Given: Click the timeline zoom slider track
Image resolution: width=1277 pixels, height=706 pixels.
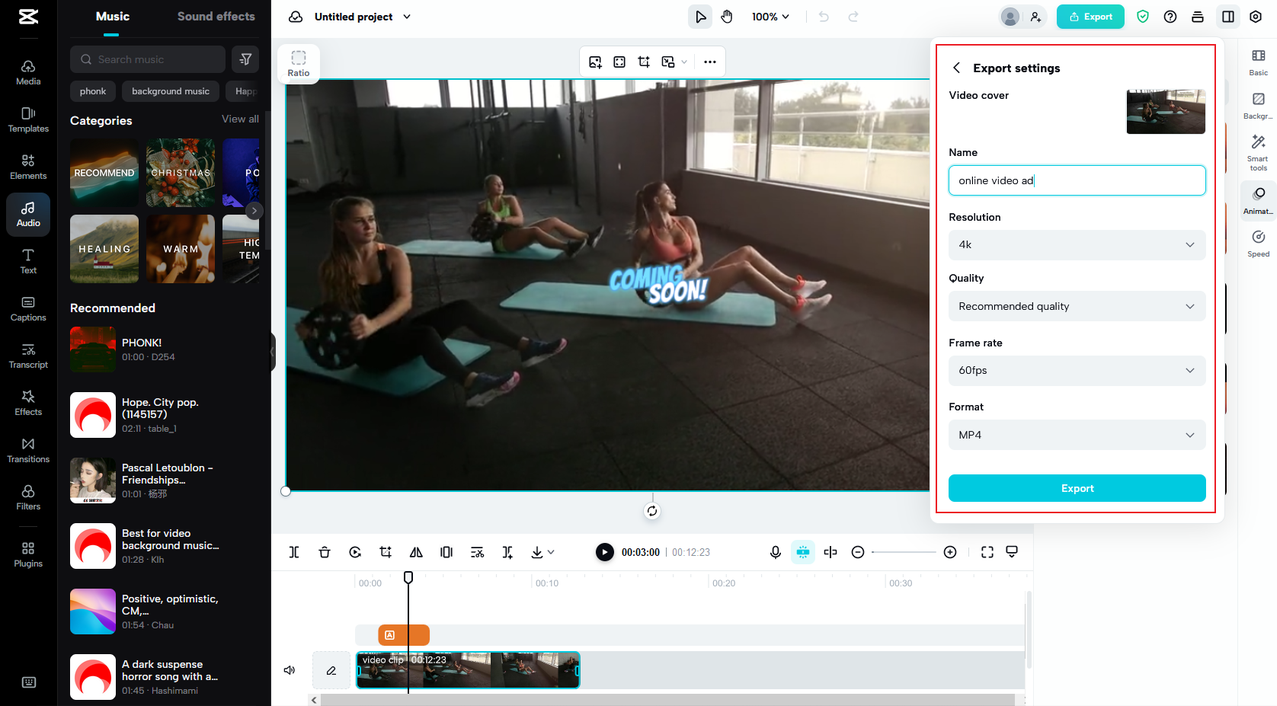Looking at the screenshot, I should (x=904, y=552).
